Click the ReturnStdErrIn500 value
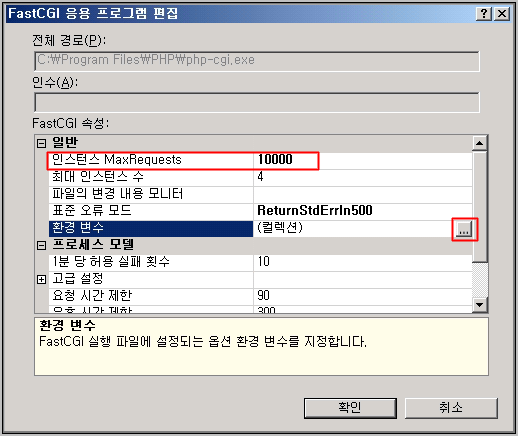The image size is (518, 436). click(x=315, y=210)
